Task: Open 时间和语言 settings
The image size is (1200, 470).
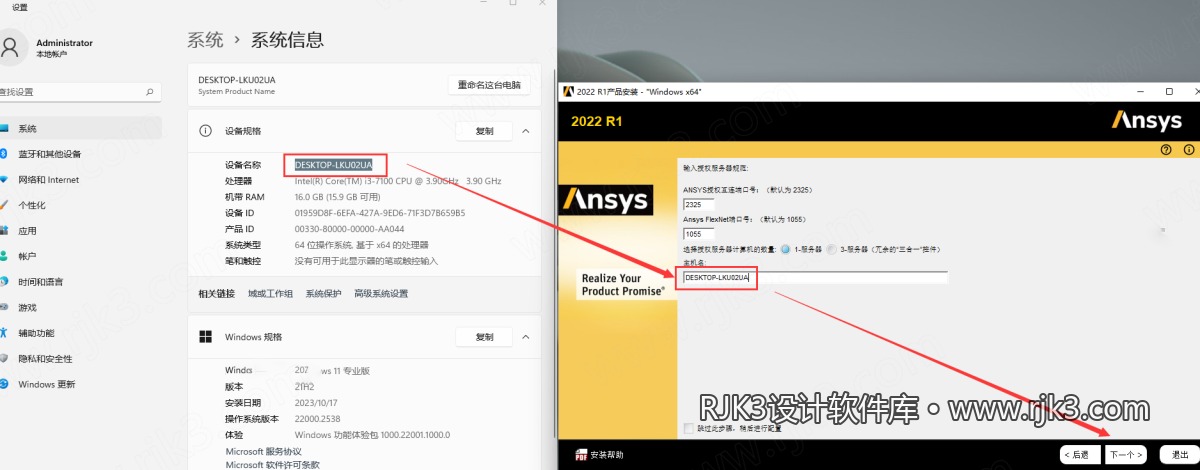Action: [80, 282]
